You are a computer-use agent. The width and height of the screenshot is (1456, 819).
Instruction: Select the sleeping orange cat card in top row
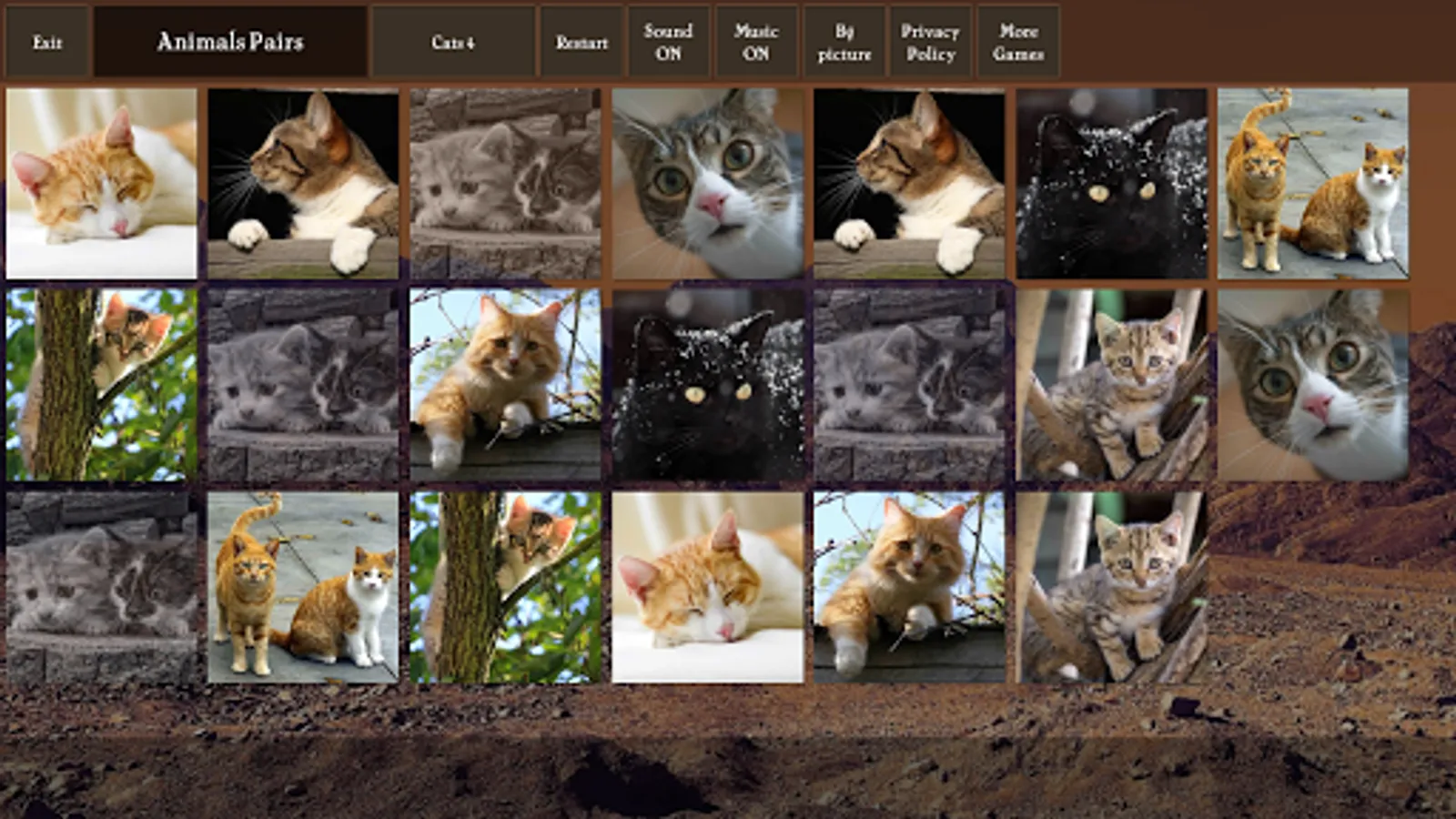click(101, 183)
